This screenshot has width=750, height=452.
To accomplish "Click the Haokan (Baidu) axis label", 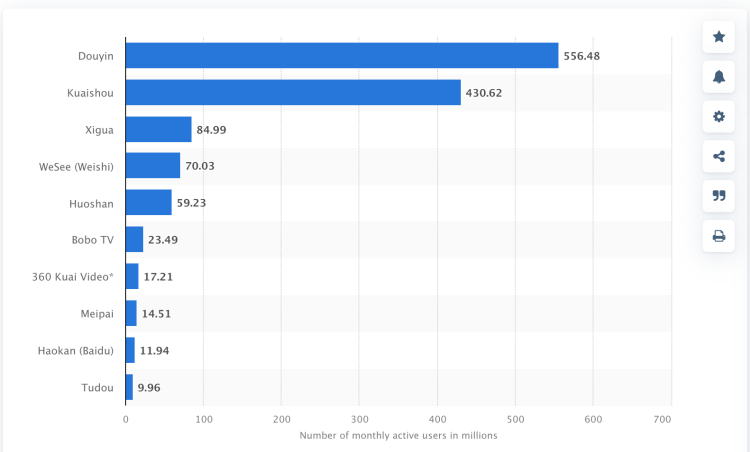I will pyautogui.click(x=76, y=351).
